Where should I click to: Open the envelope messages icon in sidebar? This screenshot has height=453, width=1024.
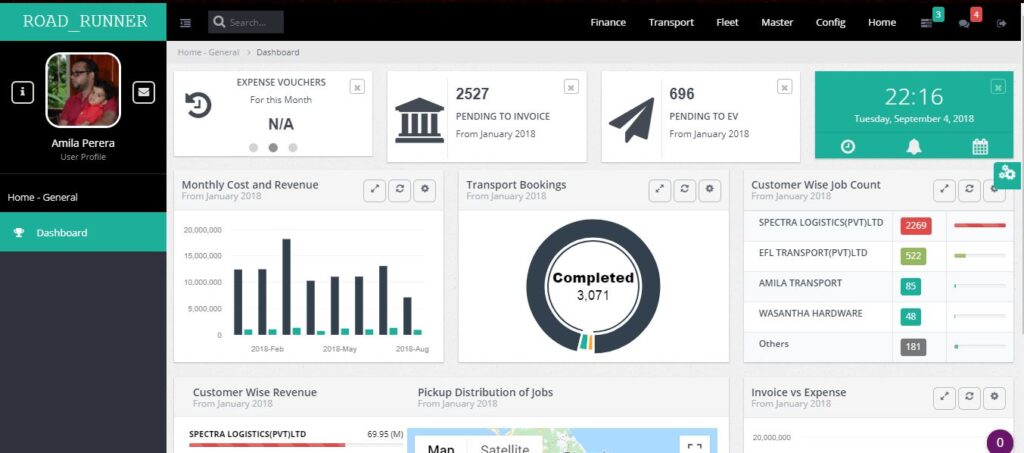(144, 92)
